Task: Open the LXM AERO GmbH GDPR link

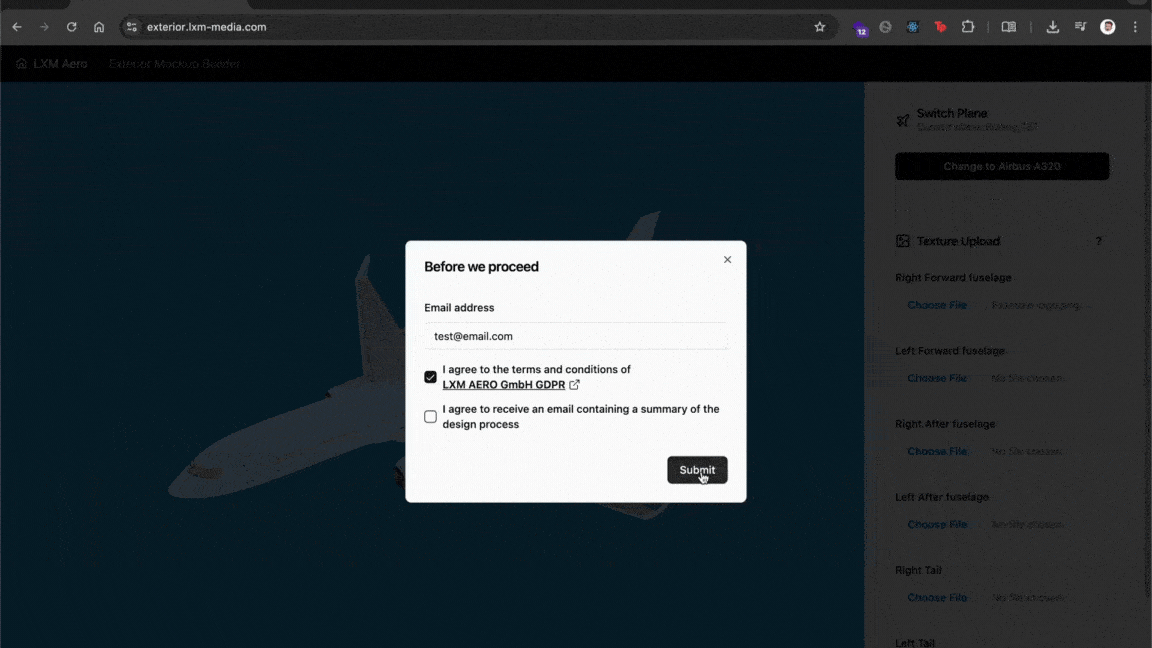Action: [x=503, y=385]
